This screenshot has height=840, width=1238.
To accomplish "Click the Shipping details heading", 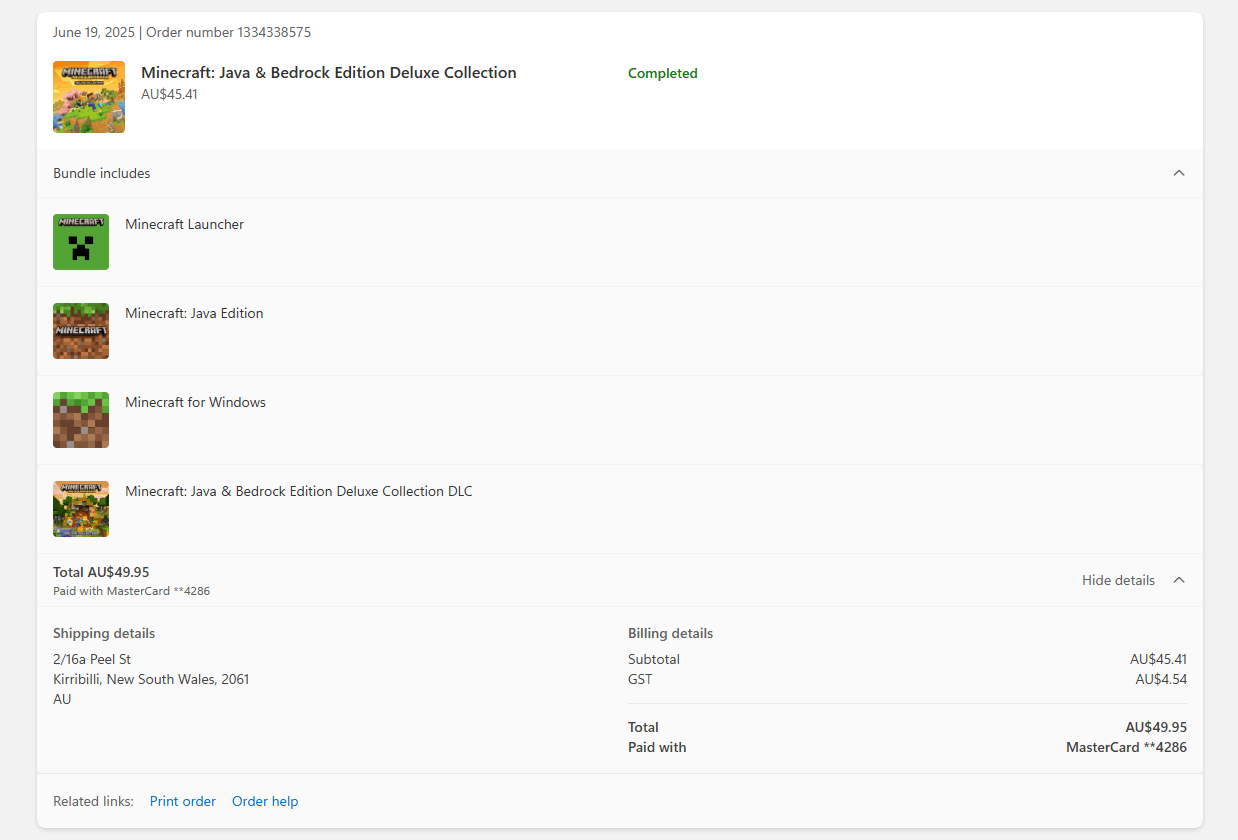I will [x=104, y=633].
